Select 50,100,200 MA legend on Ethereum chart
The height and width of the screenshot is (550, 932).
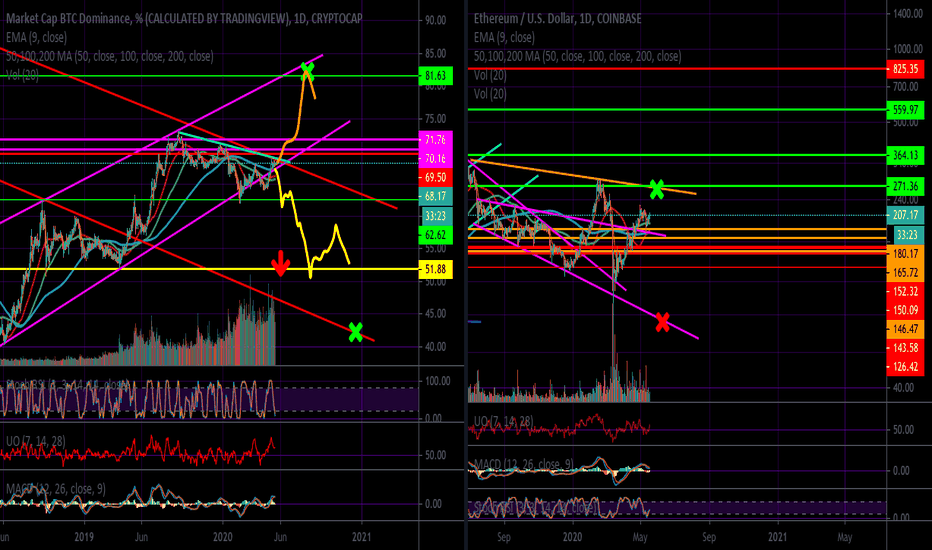click(578, 56)
